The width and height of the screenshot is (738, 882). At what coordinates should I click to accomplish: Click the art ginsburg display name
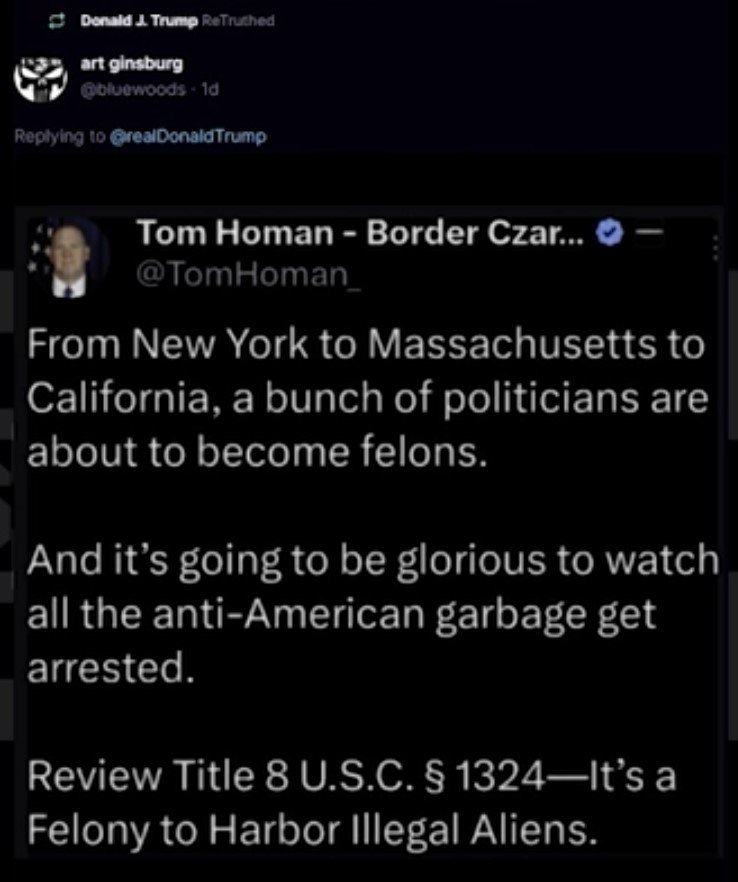point(132,64)
